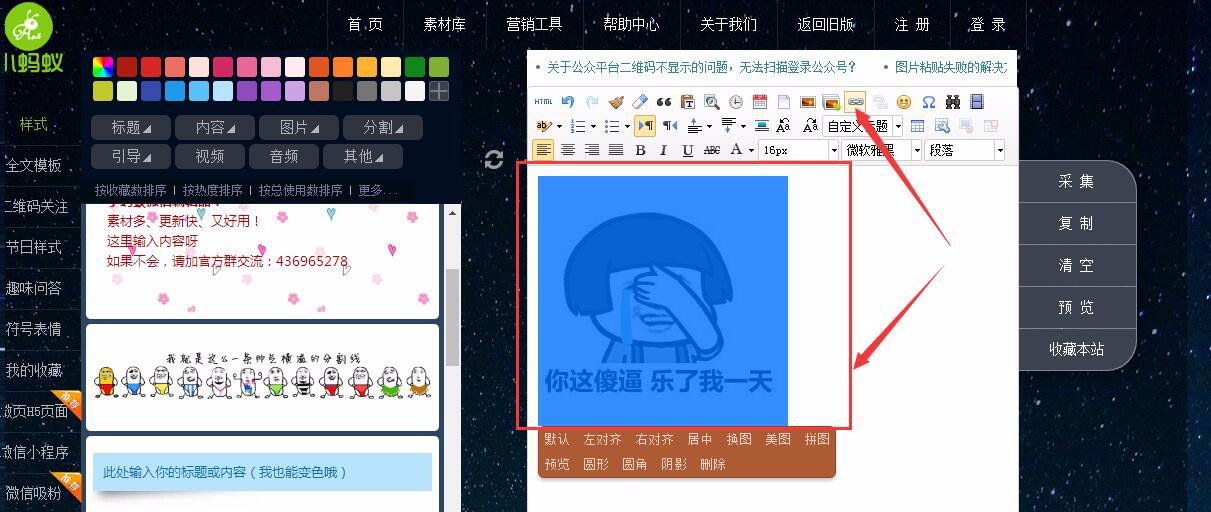Open the 首页 nav item
The width and height of the screenshot is (1211, 512).
point(365,25)
